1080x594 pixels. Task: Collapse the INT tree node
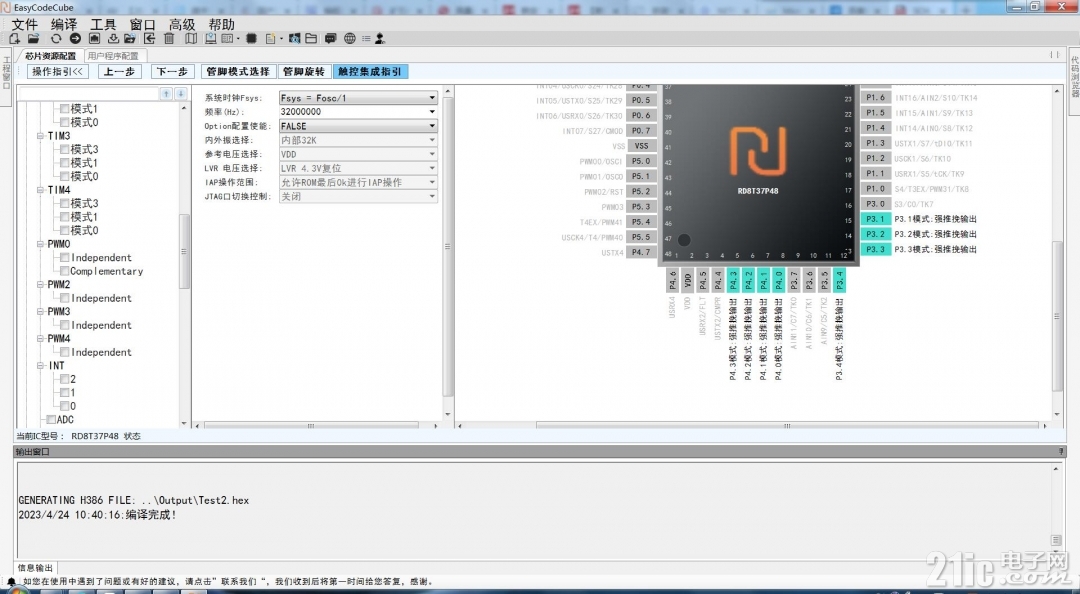(41, 365)
